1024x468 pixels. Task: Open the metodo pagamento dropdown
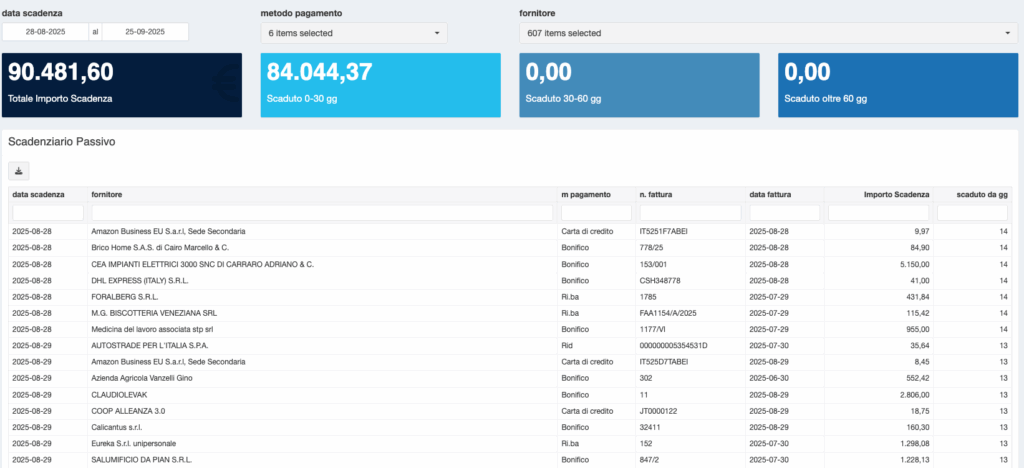(354, 33)
